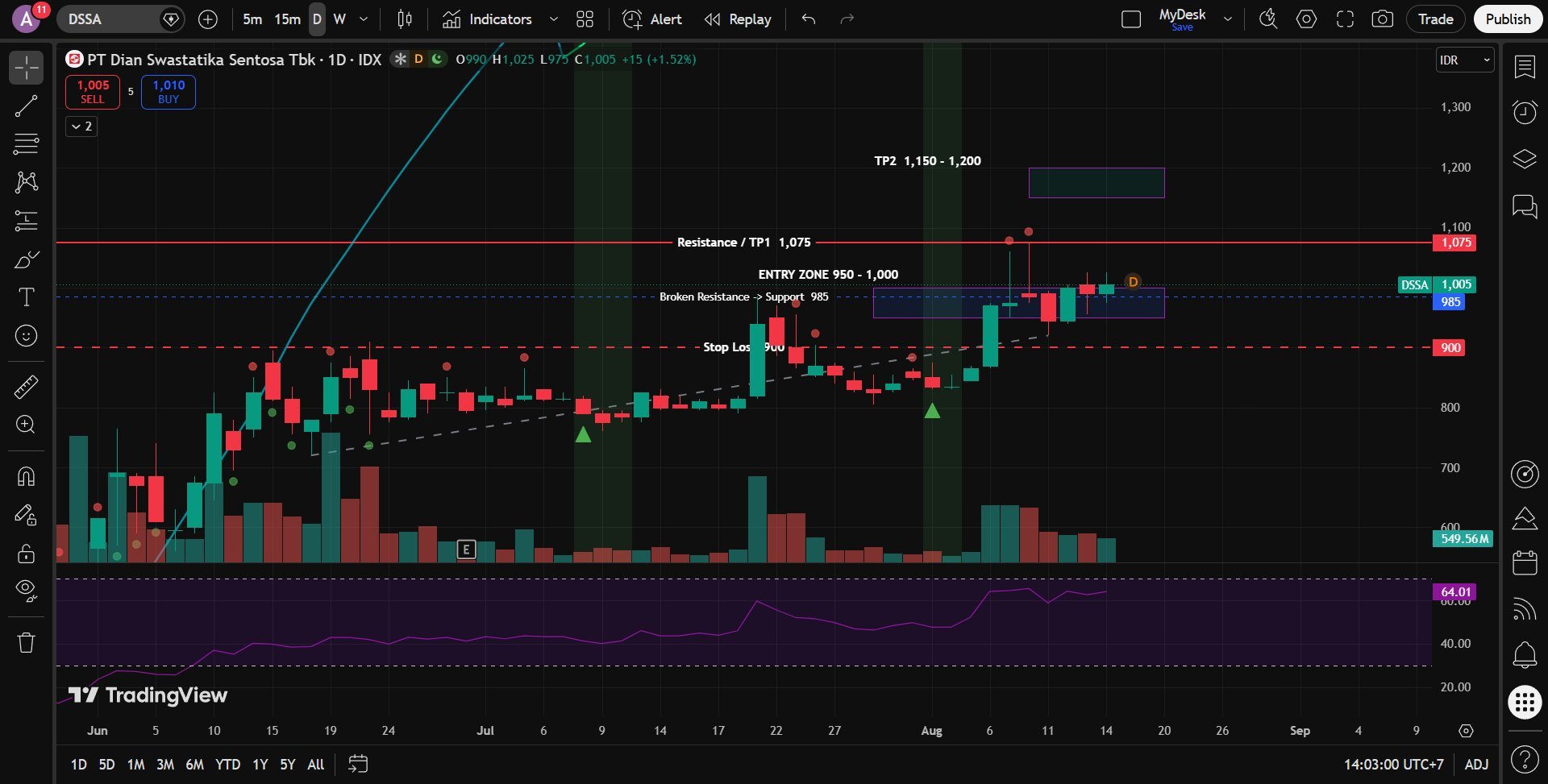The width and height of the screenshot is (1548, 784).
Task: Select the text annotation tool
Action: [26, 297]
